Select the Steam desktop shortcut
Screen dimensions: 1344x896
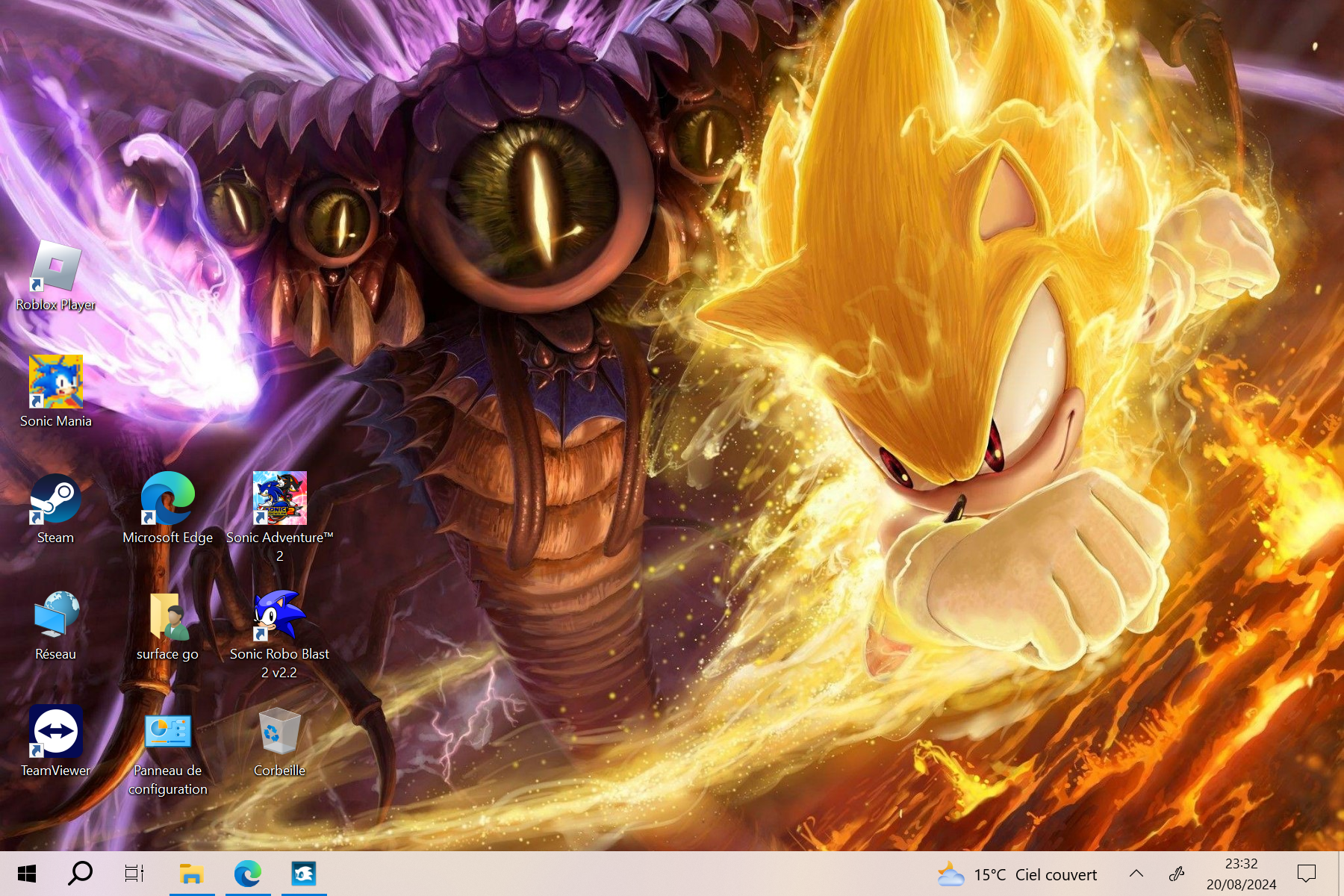(x=56, y=509)
